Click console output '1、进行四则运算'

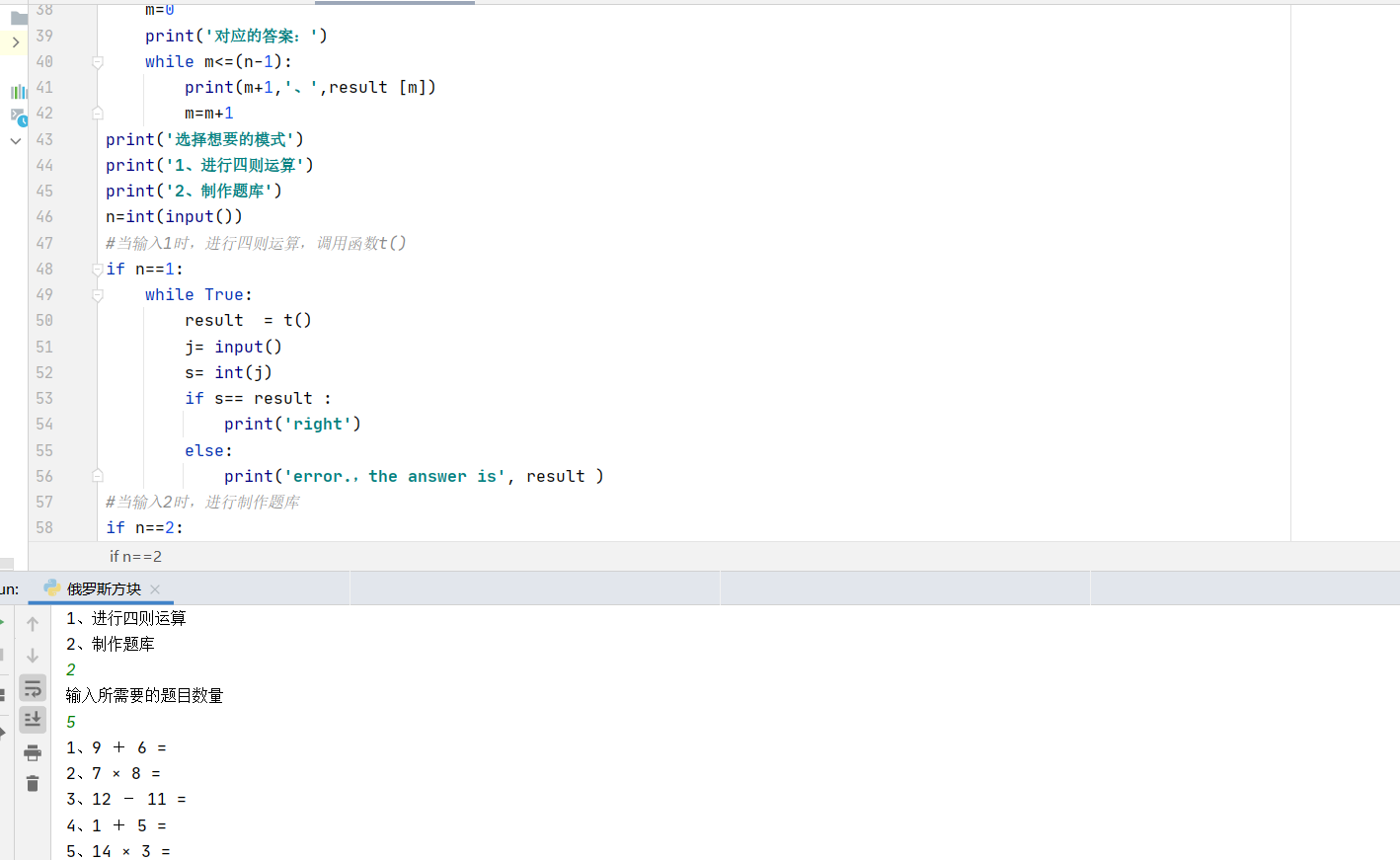tap(125, 619)
